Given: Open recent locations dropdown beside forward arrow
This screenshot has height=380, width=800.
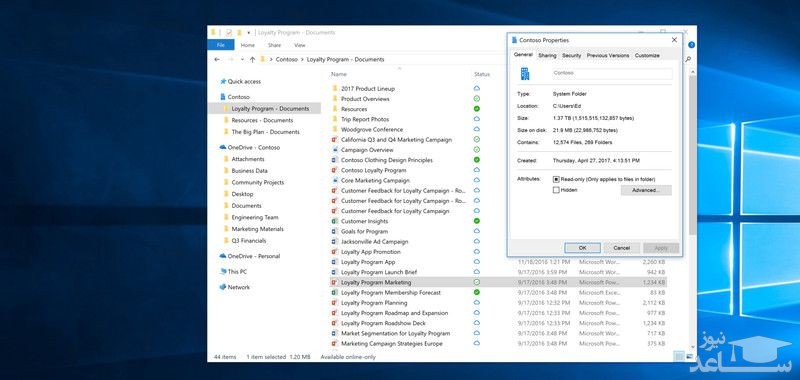Looking at the screenshot, I should 242,60.
